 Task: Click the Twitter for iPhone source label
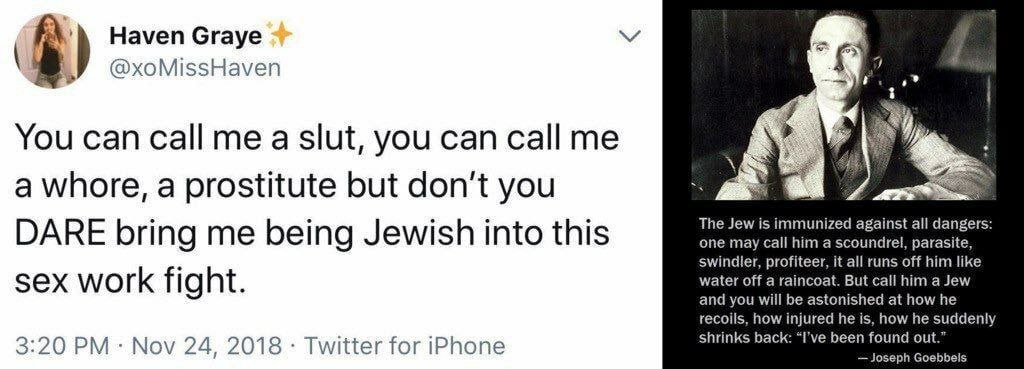point(405,345)
